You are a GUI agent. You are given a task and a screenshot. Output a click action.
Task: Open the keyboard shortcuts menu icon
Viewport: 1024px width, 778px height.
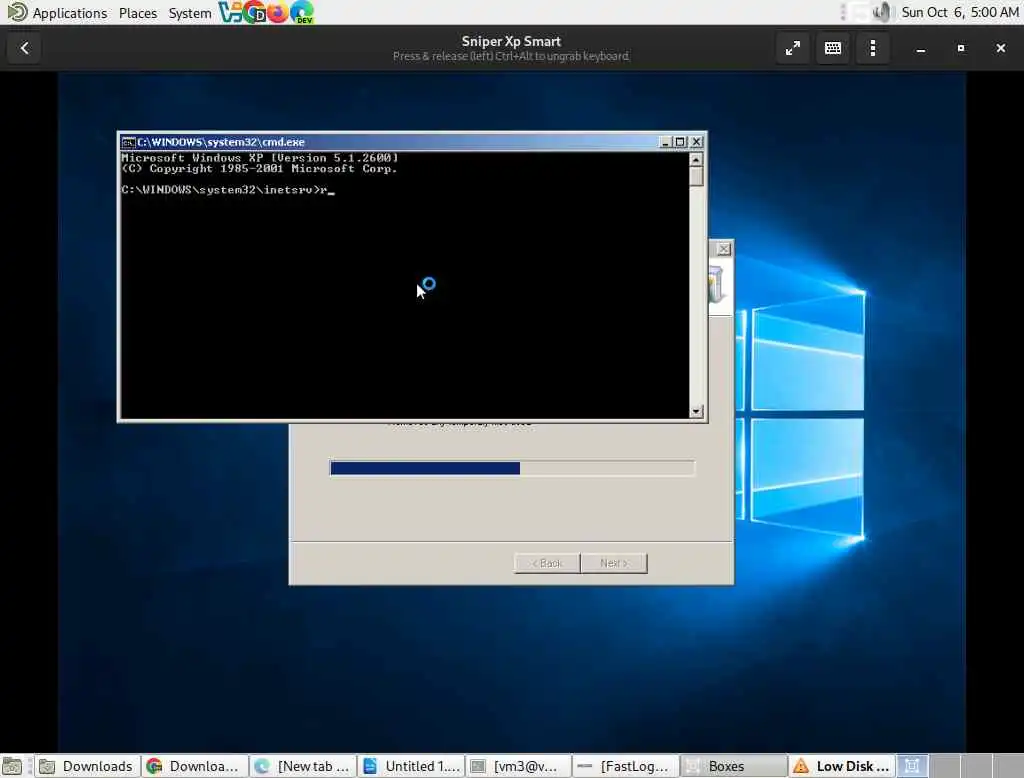coord(833,48)
